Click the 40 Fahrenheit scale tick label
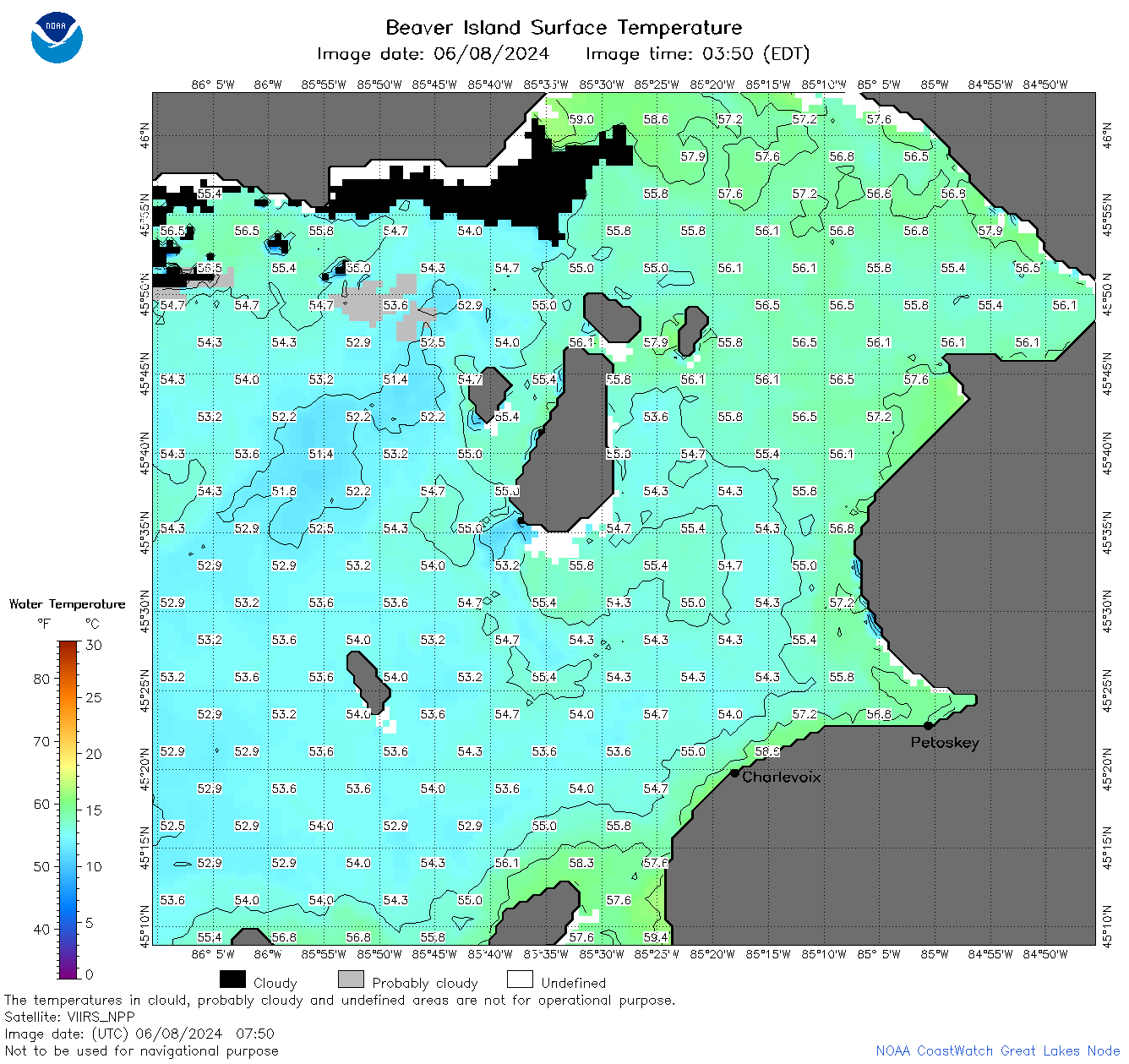Screen dimensions: 1129x1064 coord(41,929)
